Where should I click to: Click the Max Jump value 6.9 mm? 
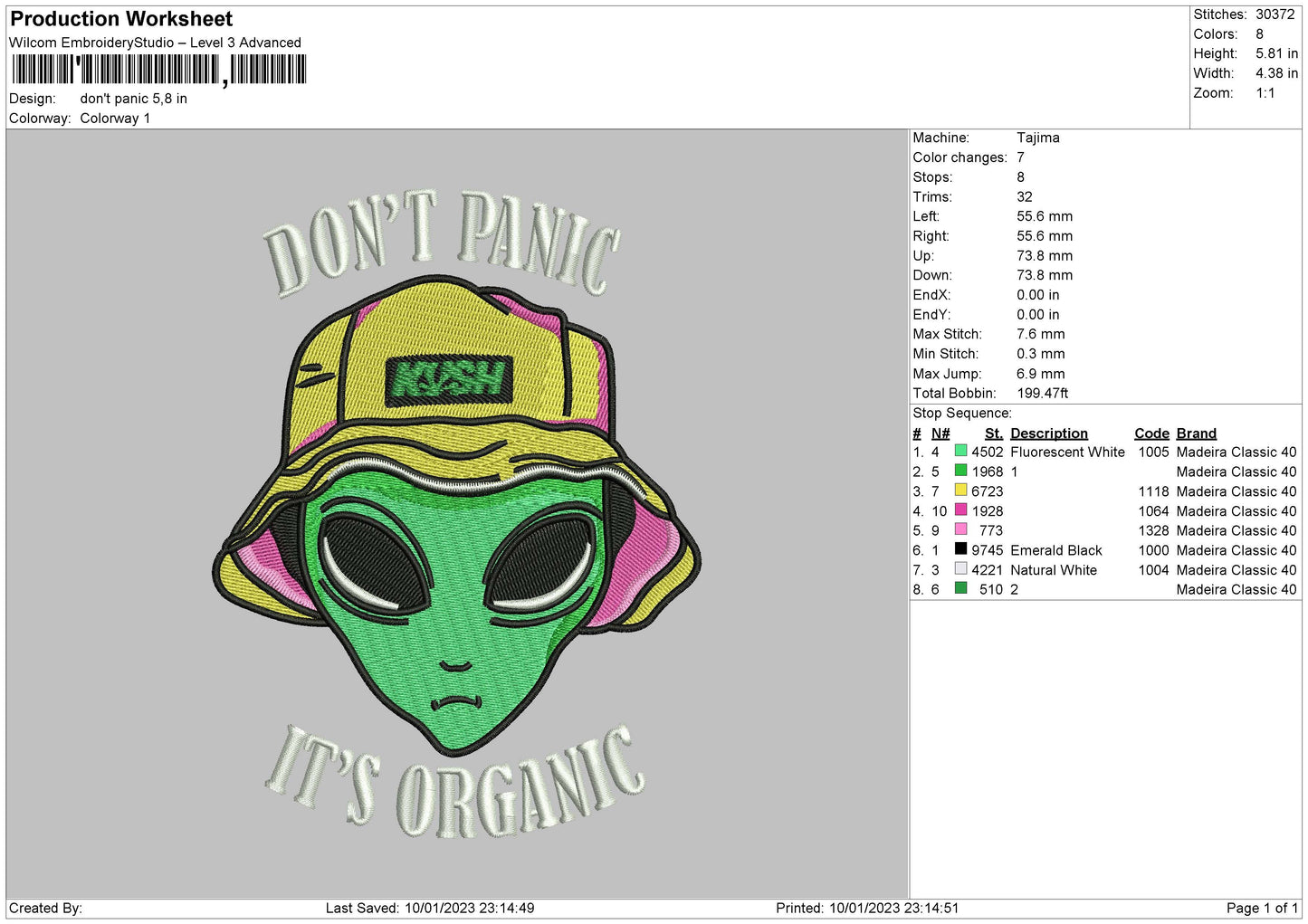1040,374
